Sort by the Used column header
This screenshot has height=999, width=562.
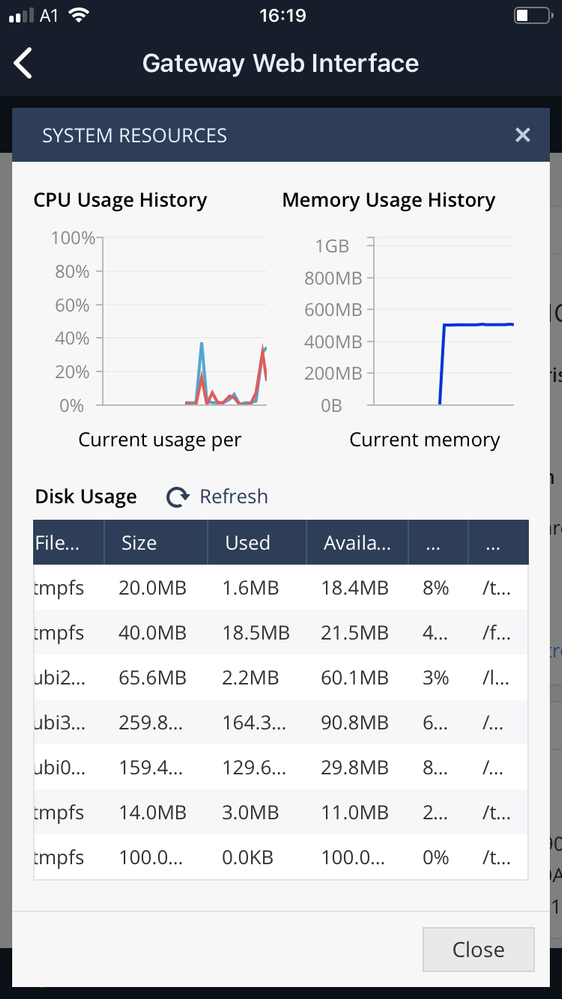point(257,542)
